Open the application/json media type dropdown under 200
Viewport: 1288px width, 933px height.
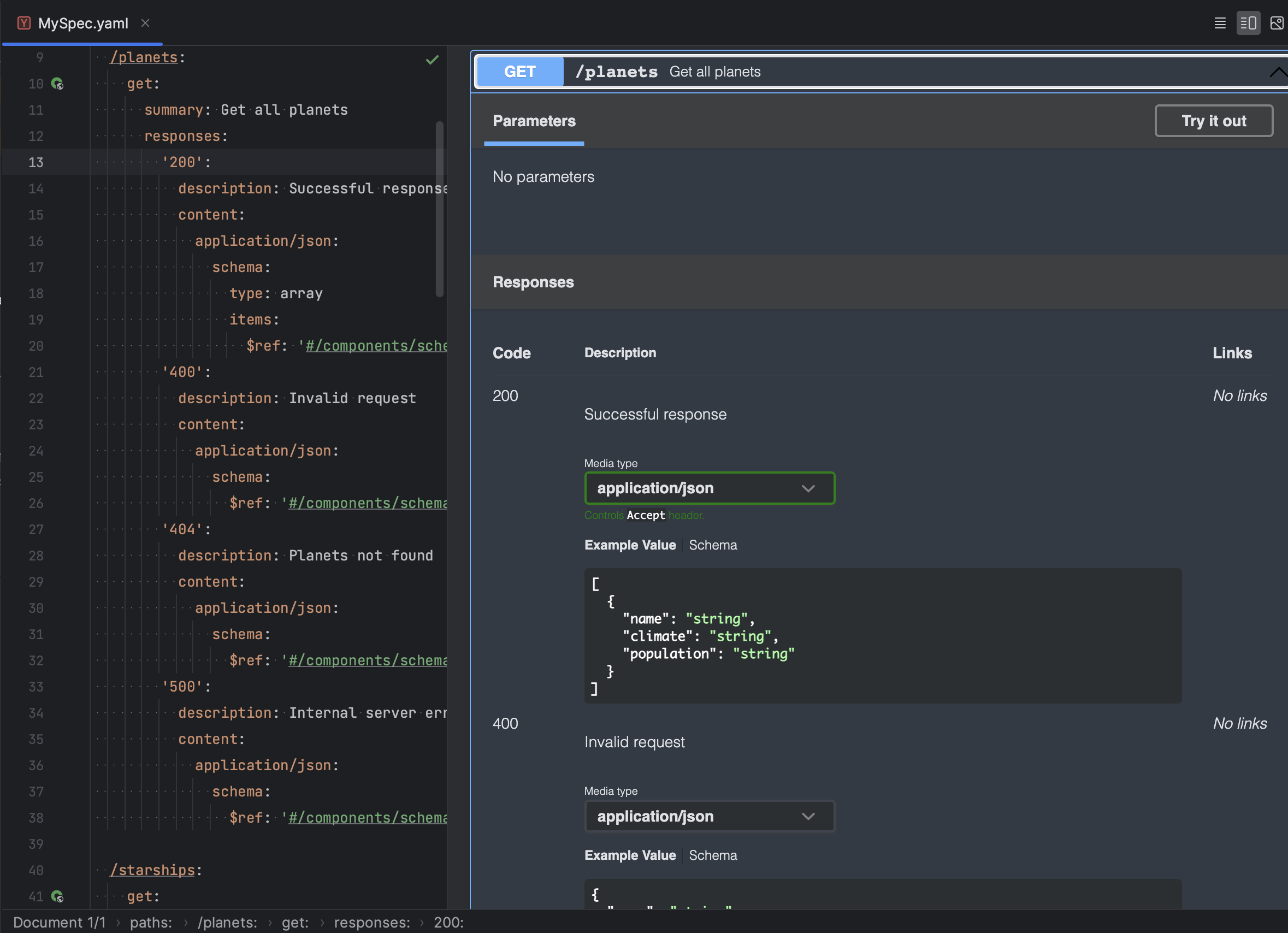[x=709, y=488]
